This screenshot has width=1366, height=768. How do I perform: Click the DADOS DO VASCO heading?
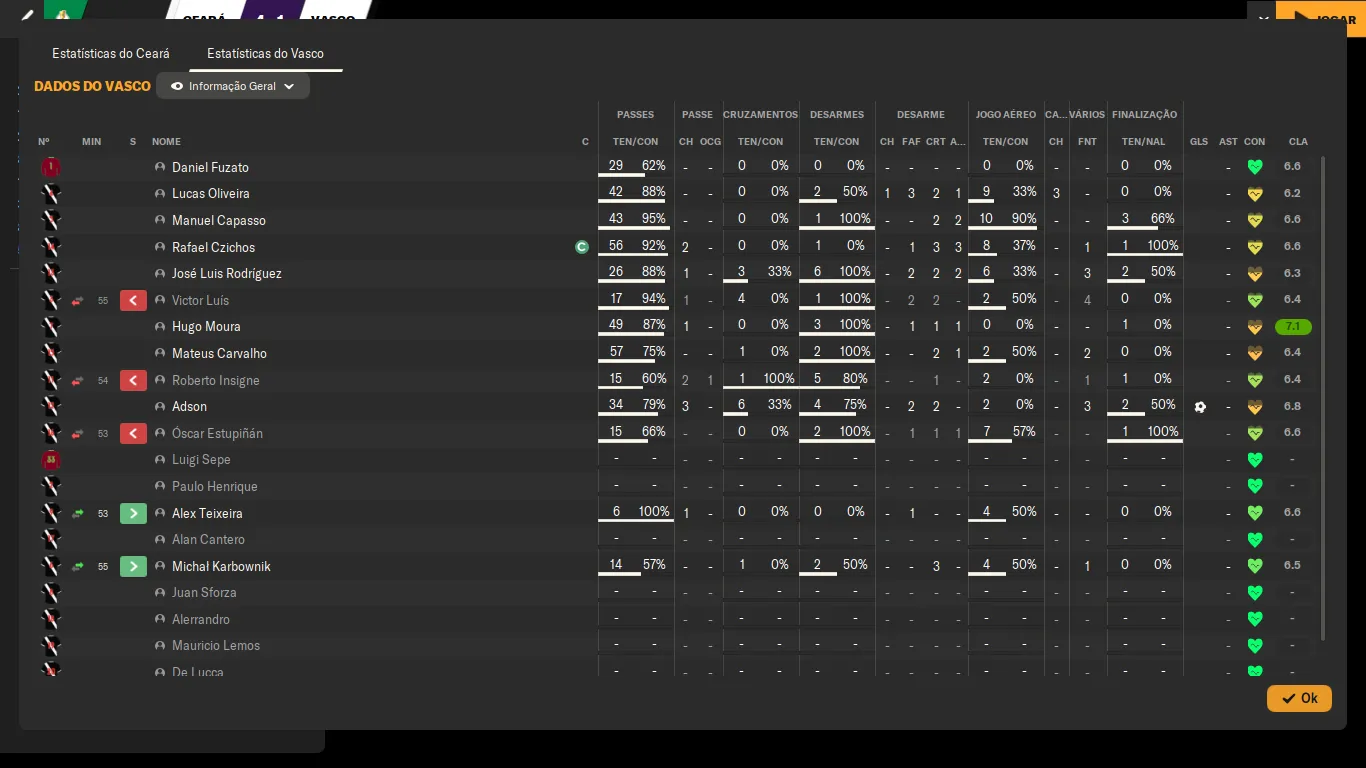[x=92, y=86]
